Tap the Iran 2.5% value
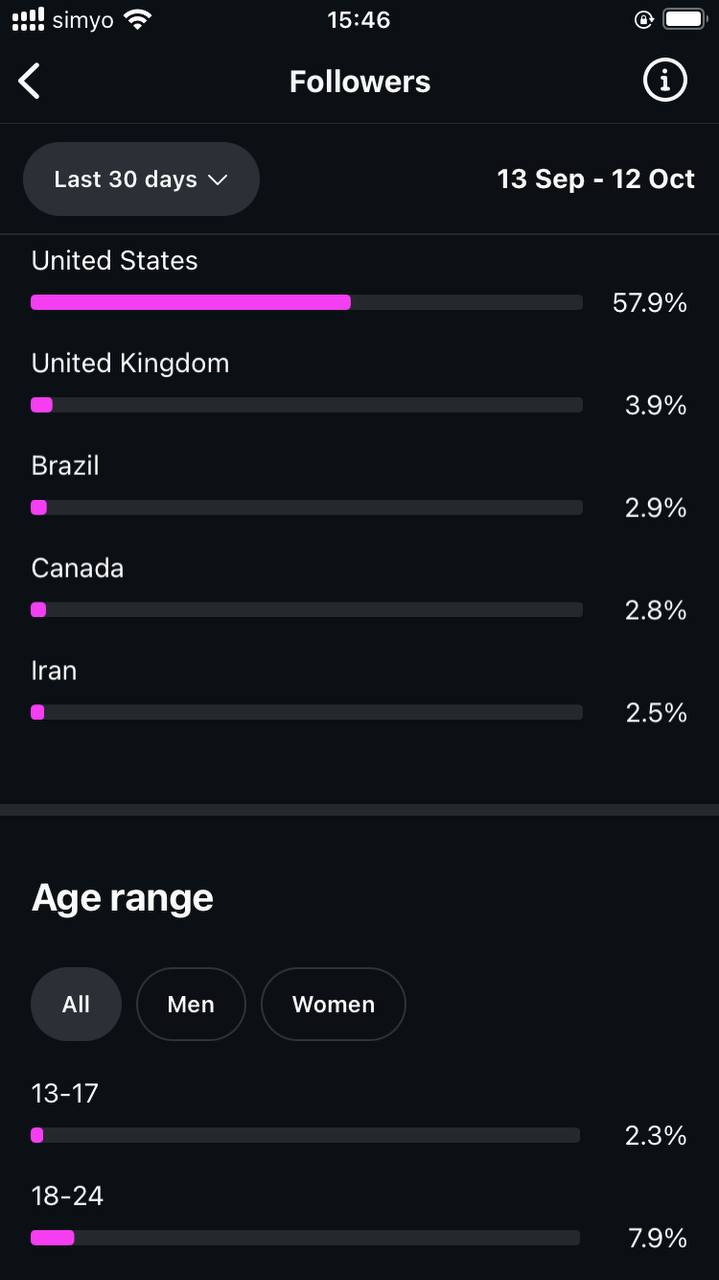The height and width of the screenshot is (1280, 719). (x=656, y=713)
